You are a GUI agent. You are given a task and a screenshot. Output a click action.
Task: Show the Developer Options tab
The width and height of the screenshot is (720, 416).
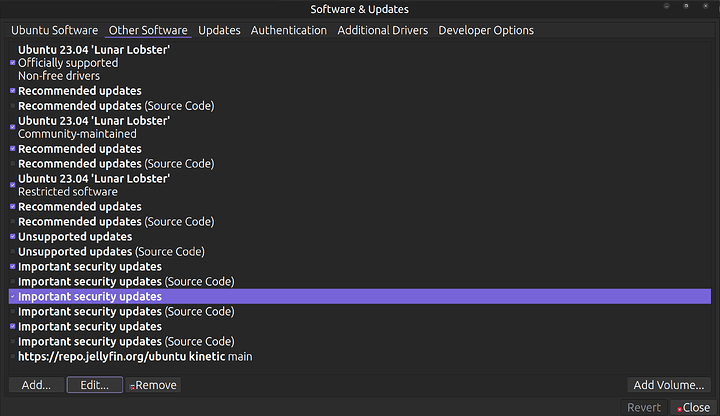(x=486, y=30)
